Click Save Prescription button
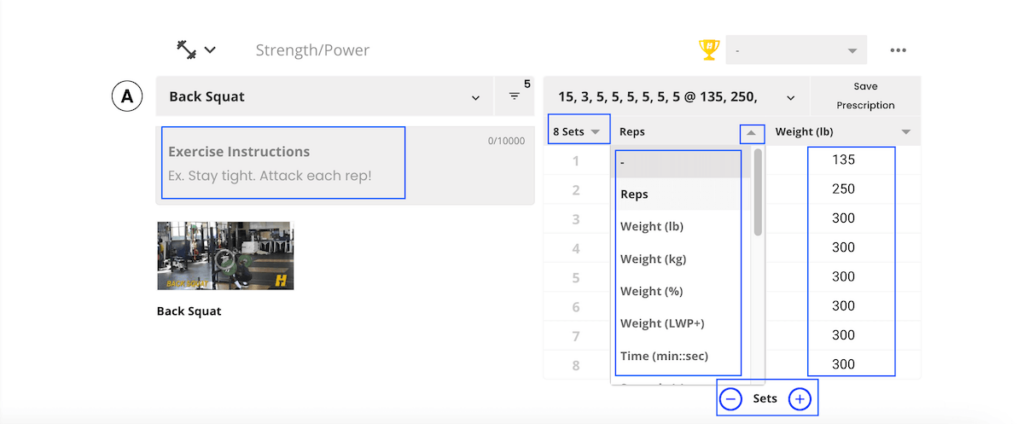The image size is (1024, 424). (865, 96)
